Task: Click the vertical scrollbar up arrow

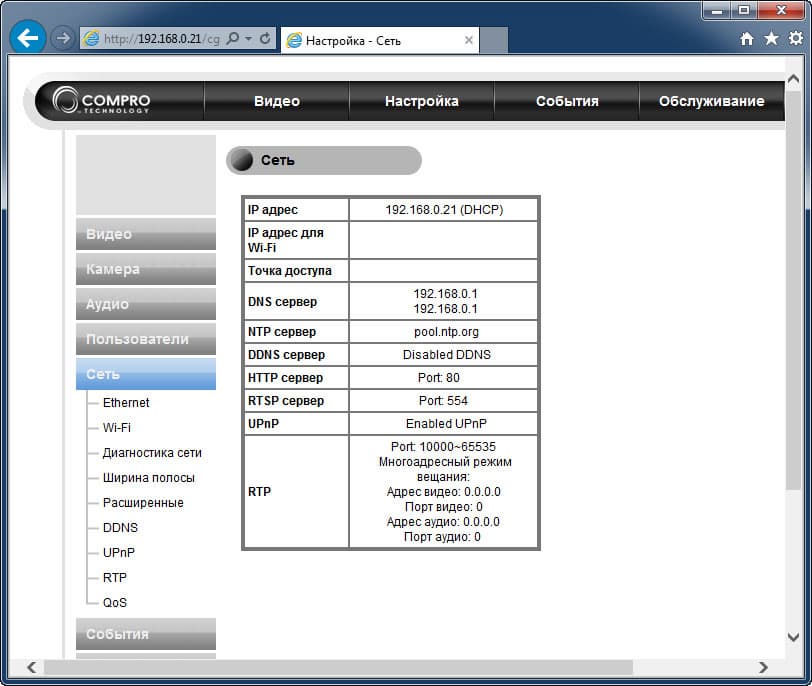Action: pyautogui.click(x=793, y=79)
